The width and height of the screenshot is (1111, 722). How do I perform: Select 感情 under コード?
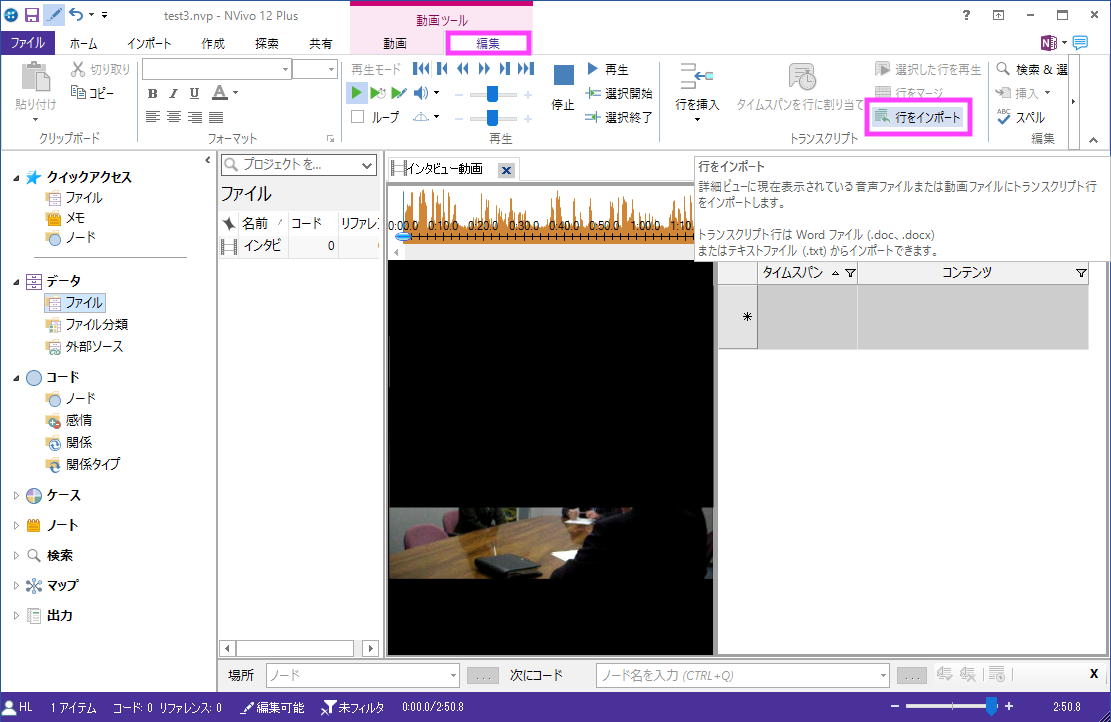point(69,420)
